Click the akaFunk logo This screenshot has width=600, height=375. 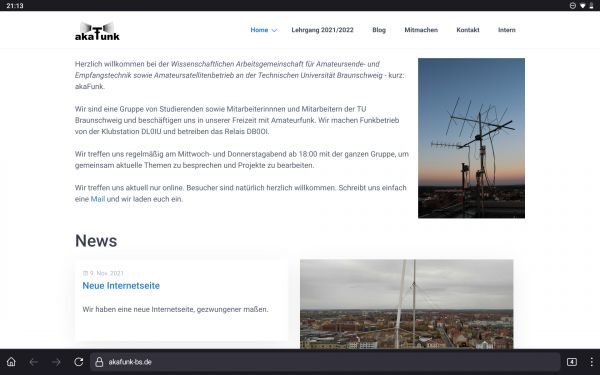[x=97, y=31]
